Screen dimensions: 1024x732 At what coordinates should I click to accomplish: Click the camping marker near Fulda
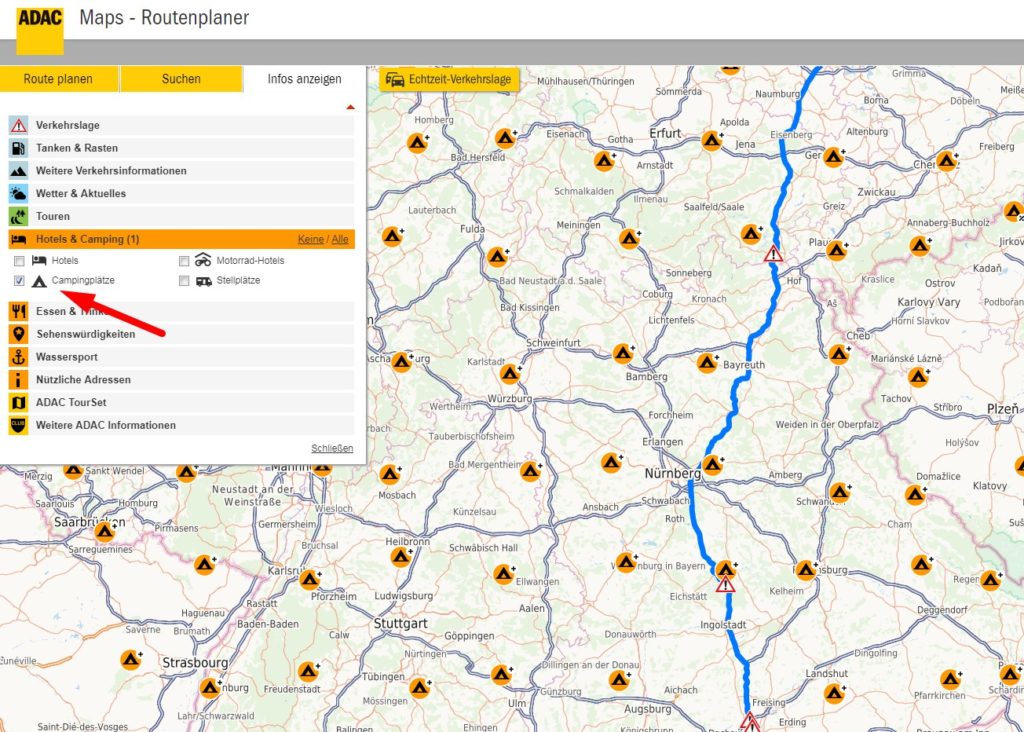497,257
